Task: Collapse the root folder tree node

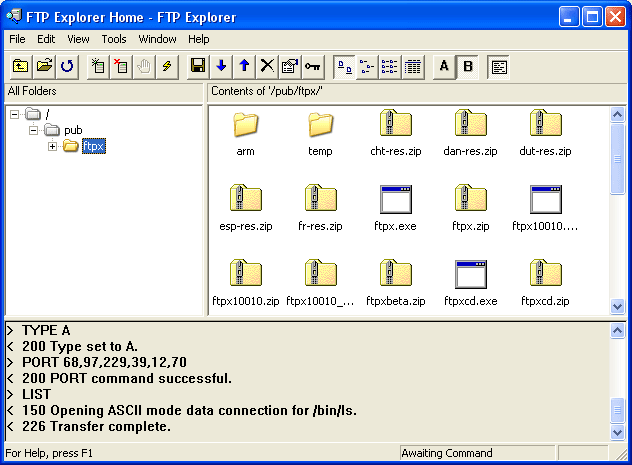Action: tap(15, 113)
